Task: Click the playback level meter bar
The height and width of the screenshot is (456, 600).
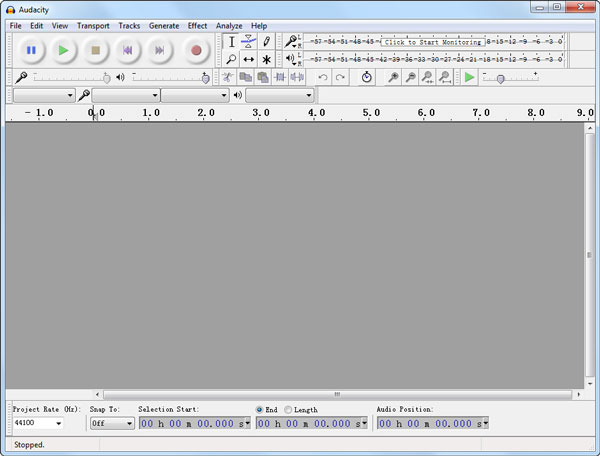Action: coord(435,59)
